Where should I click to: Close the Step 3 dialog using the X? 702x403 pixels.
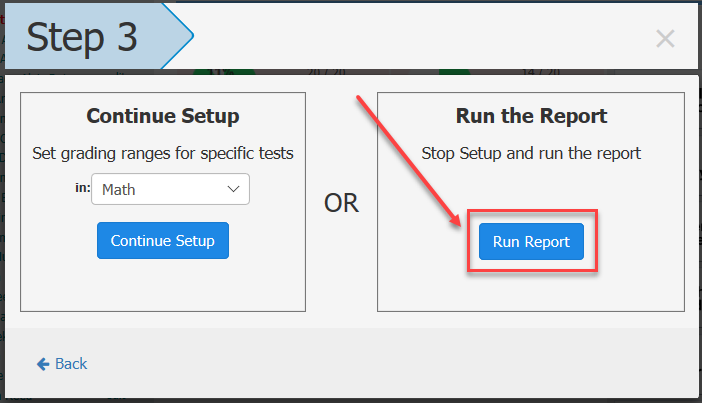(665, 39)
